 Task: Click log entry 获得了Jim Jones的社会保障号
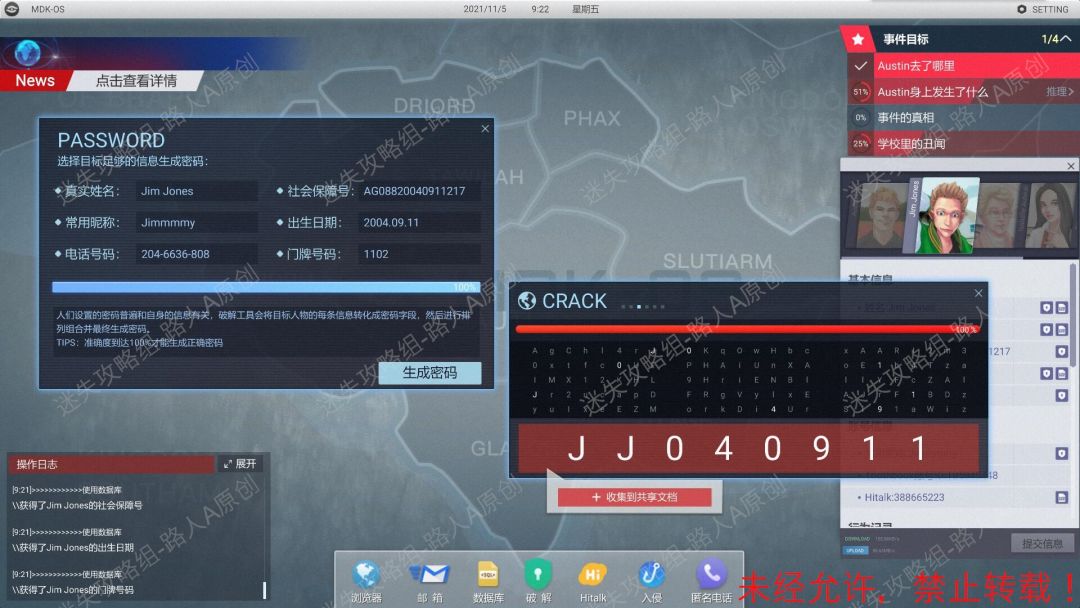tap(78, 505)
